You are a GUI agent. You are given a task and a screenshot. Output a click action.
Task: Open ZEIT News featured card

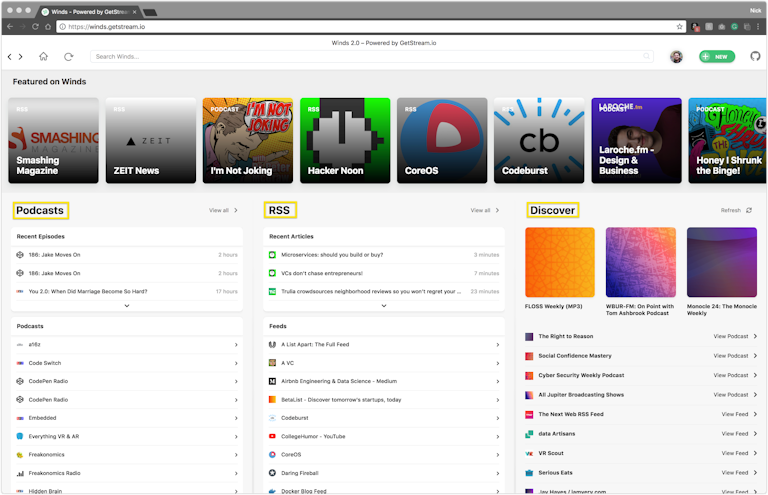click(151, 141)
